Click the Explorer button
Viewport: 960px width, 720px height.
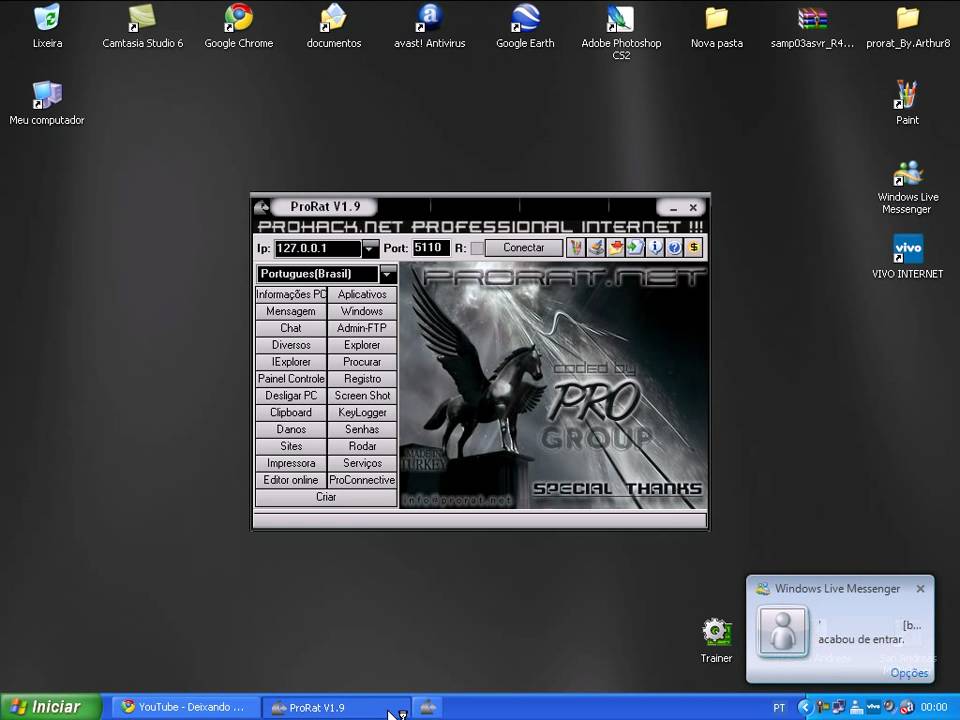coord(362,345)
